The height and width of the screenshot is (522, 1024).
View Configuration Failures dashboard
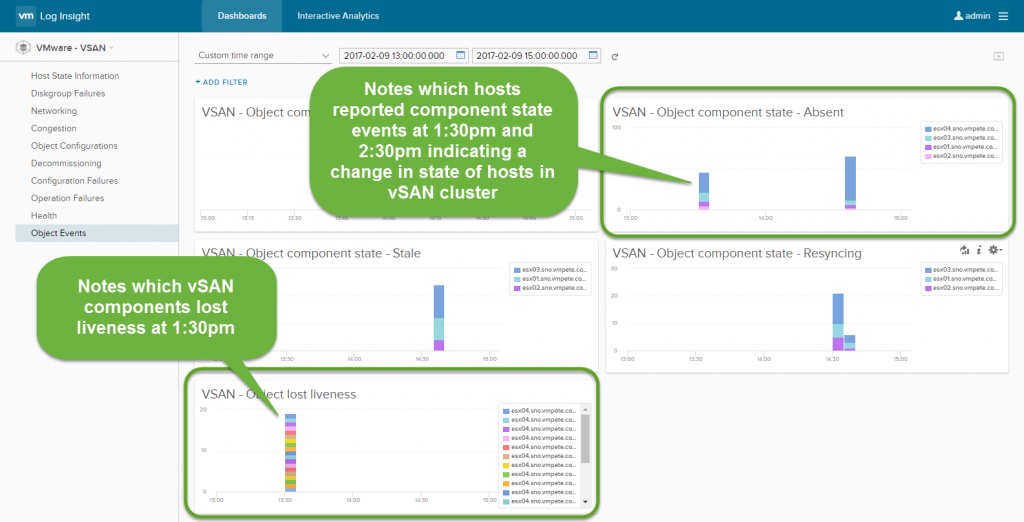(x=74, y=180)
